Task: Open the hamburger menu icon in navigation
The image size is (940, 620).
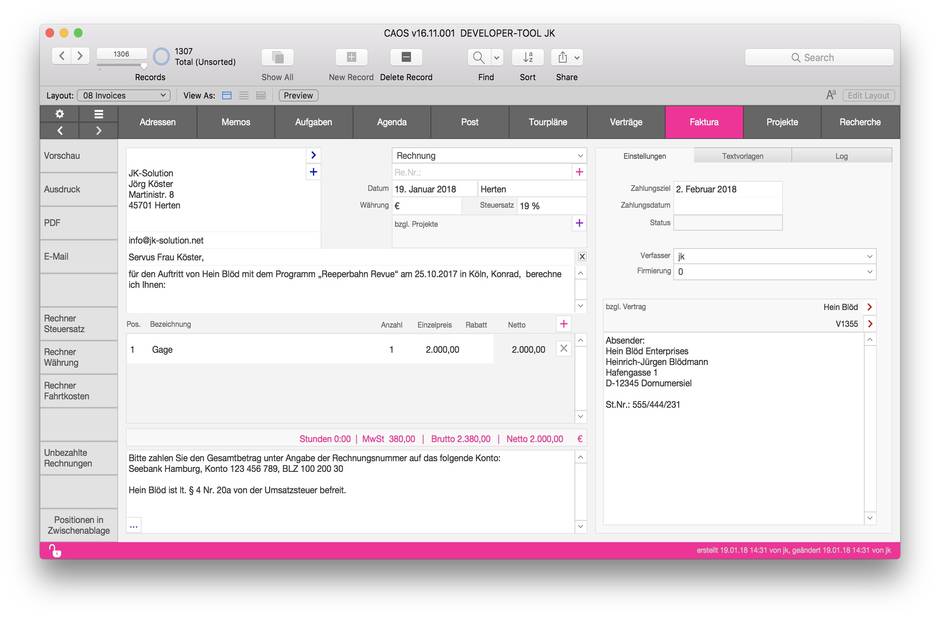Action: click(x=98, y=114)
